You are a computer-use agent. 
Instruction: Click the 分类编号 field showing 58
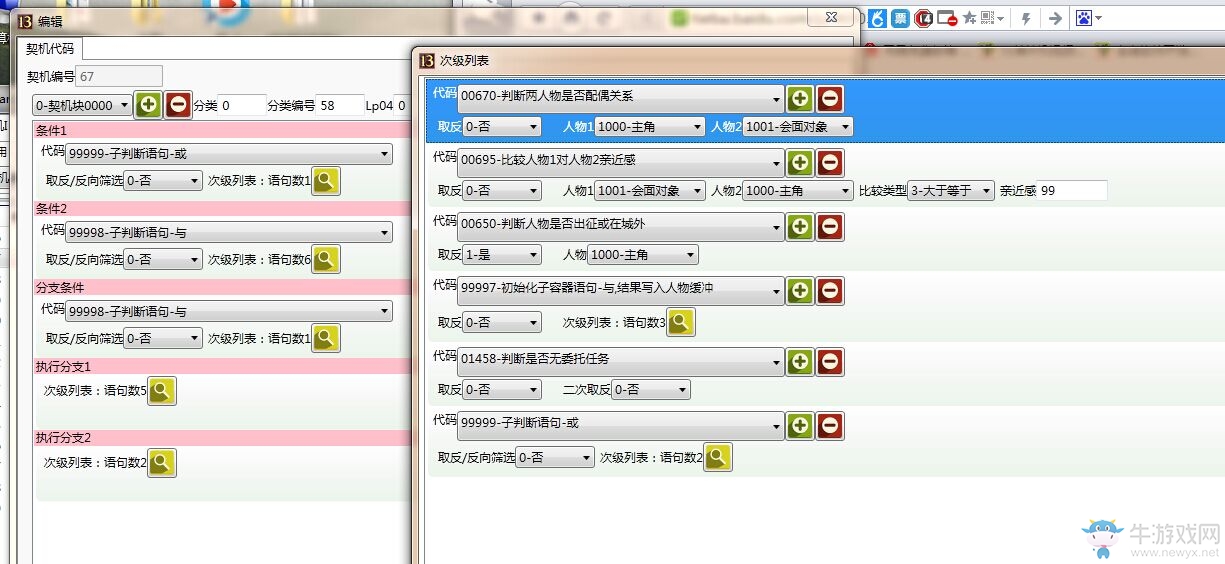341,105
